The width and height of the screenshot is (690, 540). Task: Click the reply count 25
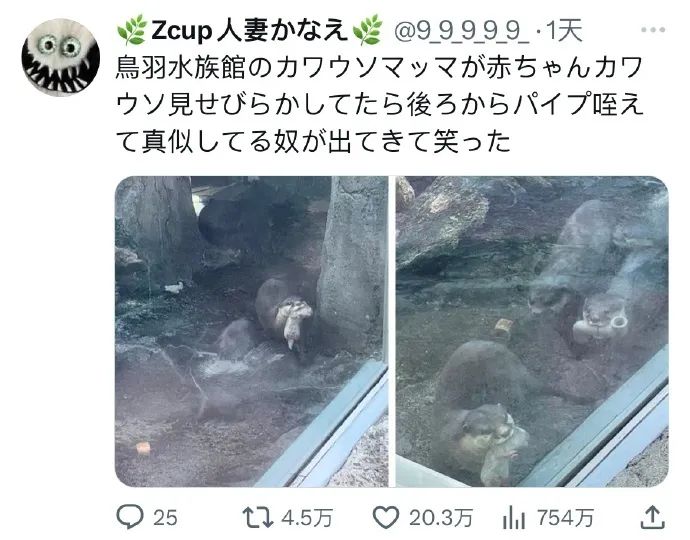coord(165,518)
